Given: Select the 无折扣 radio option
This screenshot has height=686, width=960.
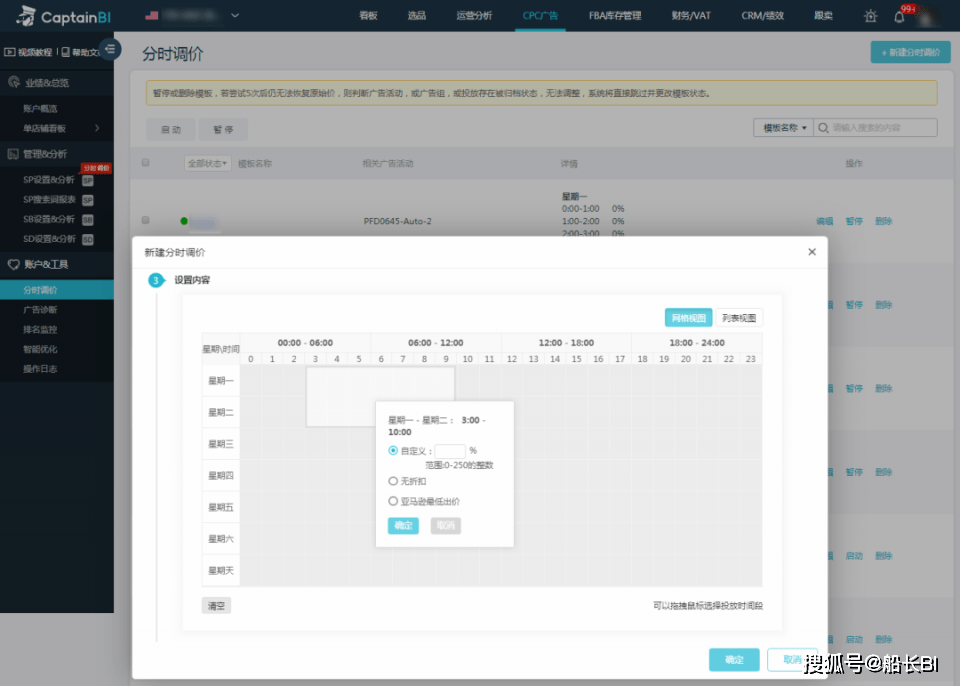Looking at the screenshot, I should 393,481.
